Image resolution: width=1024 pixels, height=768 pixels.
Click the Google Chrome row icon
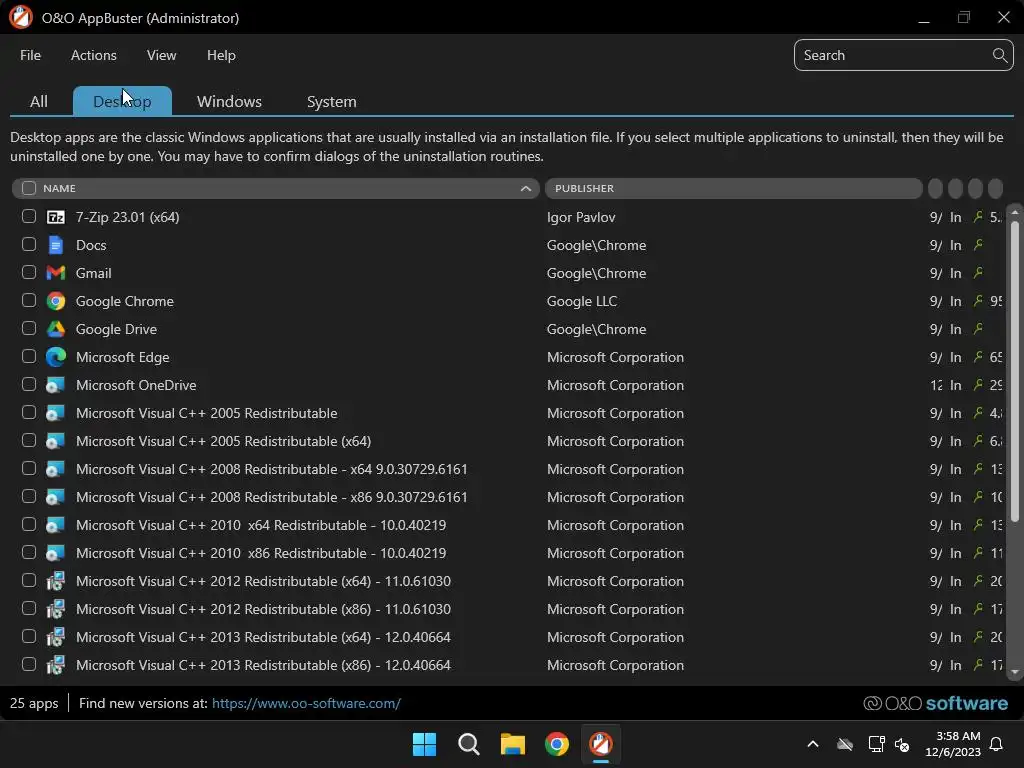tap(56, 301)
